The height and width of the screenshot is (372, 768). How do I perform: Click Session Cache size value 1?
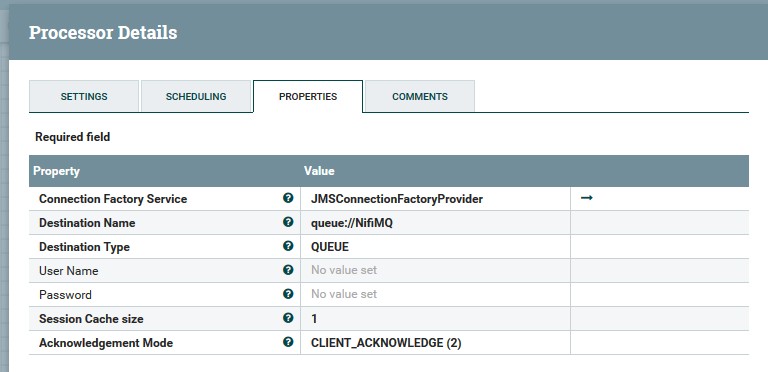coord(314,319)
